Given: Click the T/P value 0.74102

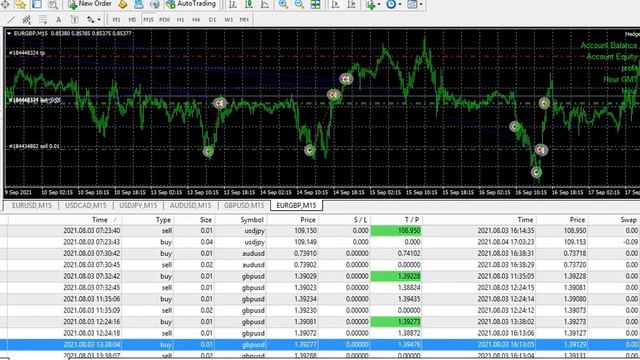Looking at the screenshot, I should 409,253.
